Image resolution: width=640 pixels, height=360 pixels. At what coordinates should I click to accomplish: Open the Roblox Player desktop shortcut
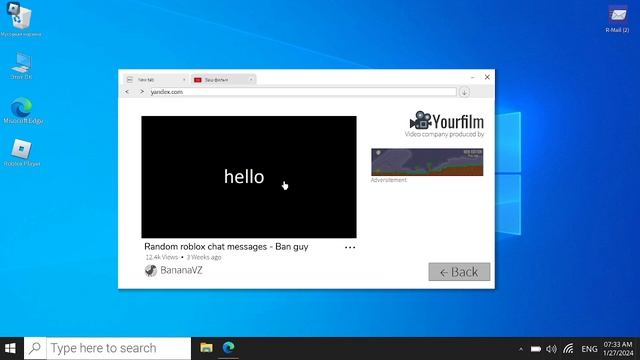pyautogui.click(x=22, y=153)
